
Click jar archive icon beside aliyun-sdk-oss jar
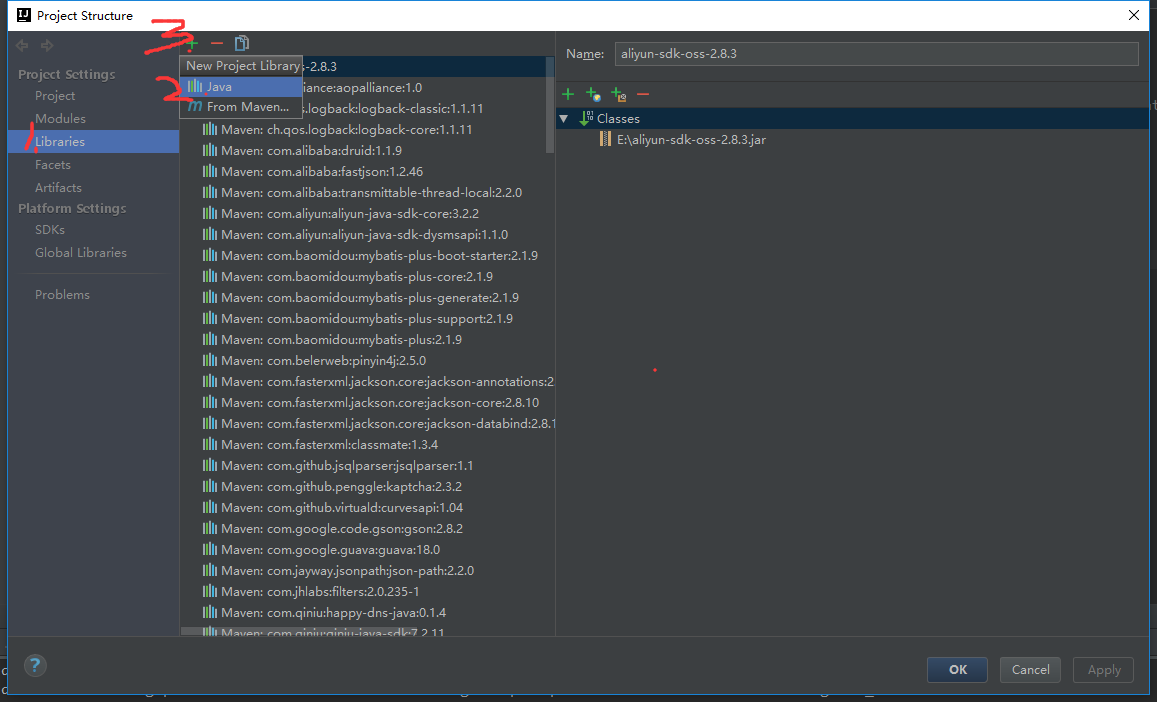pyautogui.click(x=605, y=139)
